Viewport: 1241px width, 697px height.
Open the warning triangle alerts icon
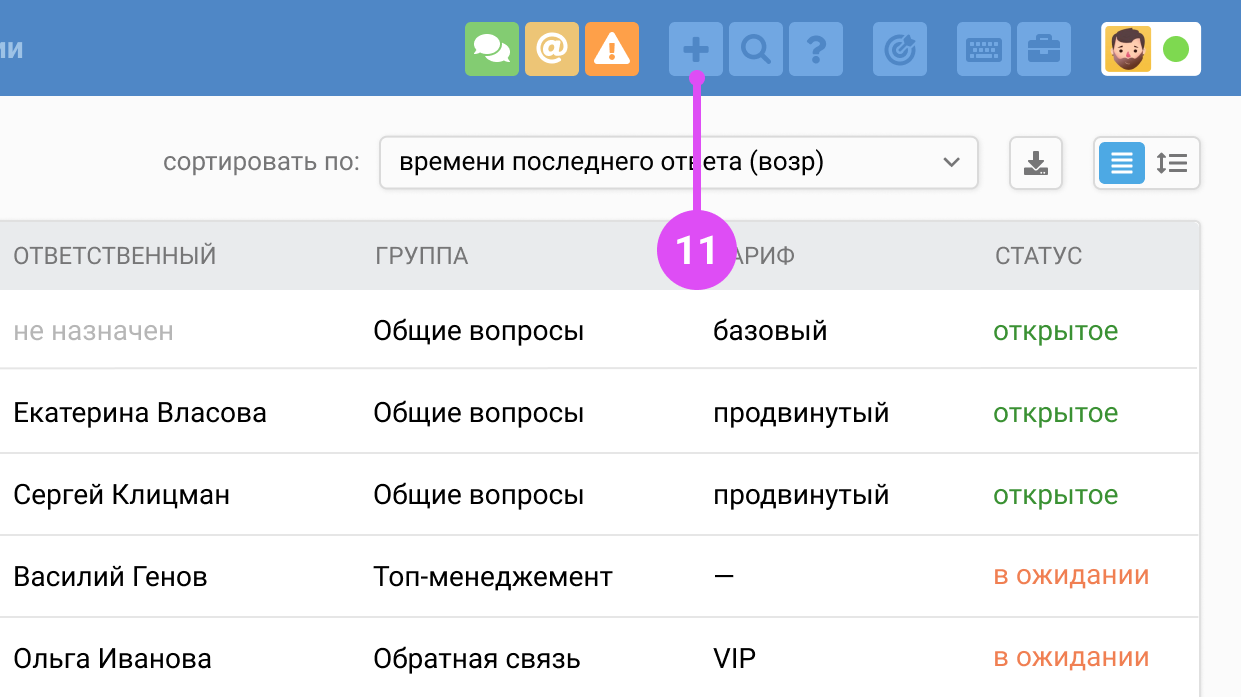611,49
